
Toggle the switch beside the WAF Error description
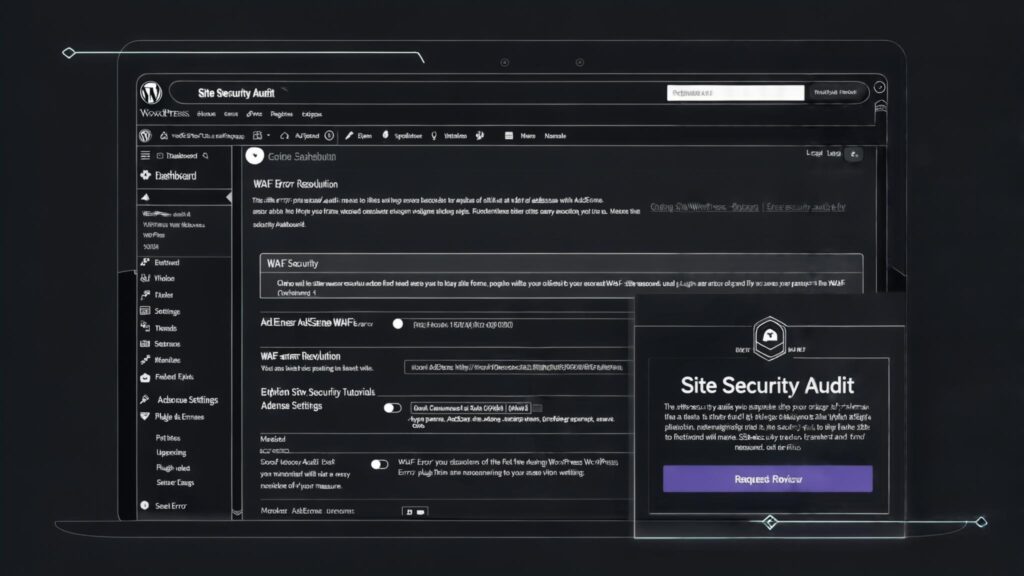(x=379, y=464)
